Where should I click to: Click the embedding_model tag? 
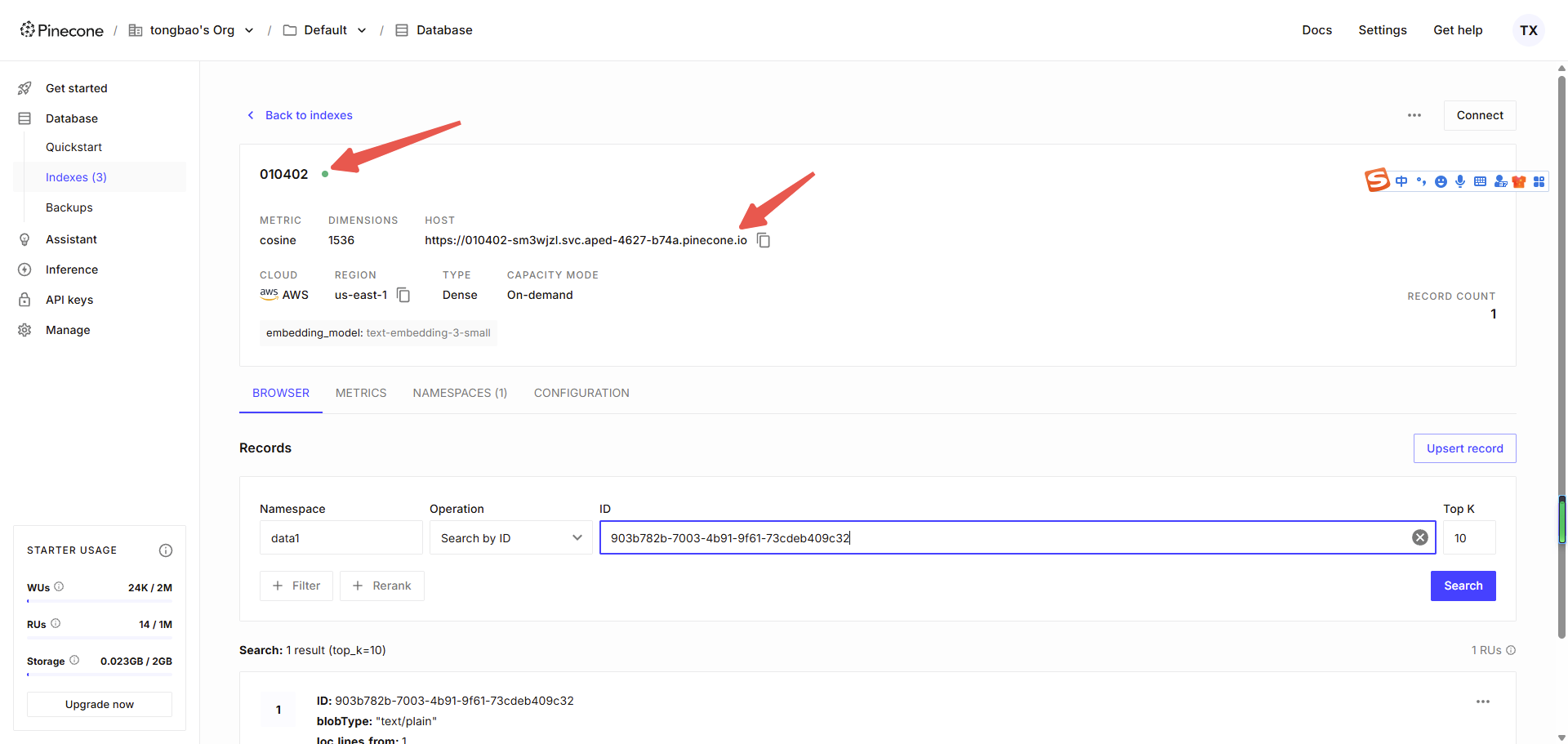378,332
